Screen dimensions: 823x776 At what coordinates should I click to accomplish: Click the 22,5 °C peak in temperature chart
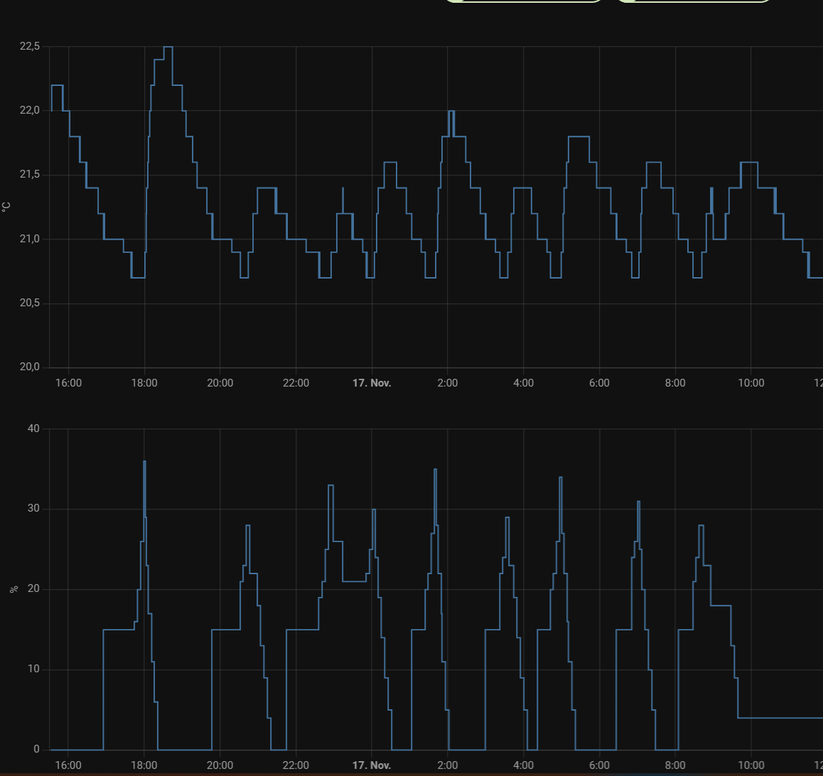coord(168,48)
